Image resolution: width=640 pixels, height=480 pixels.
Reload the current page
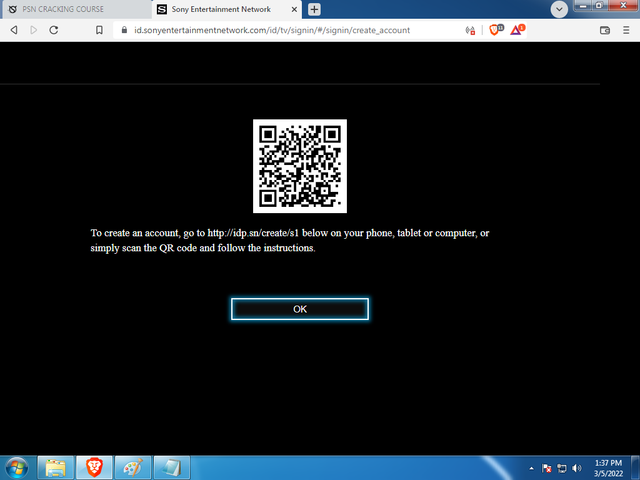[53, 30]
